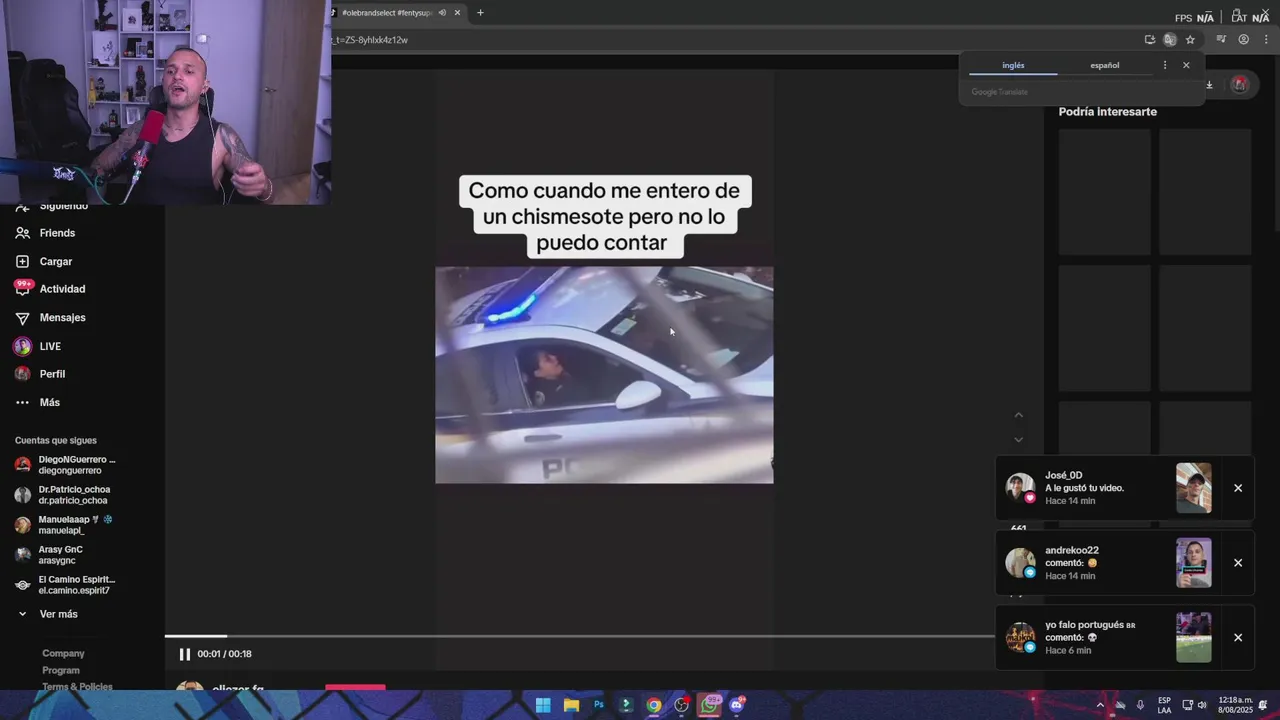Open the Cargar upload option

coord(44,261)
